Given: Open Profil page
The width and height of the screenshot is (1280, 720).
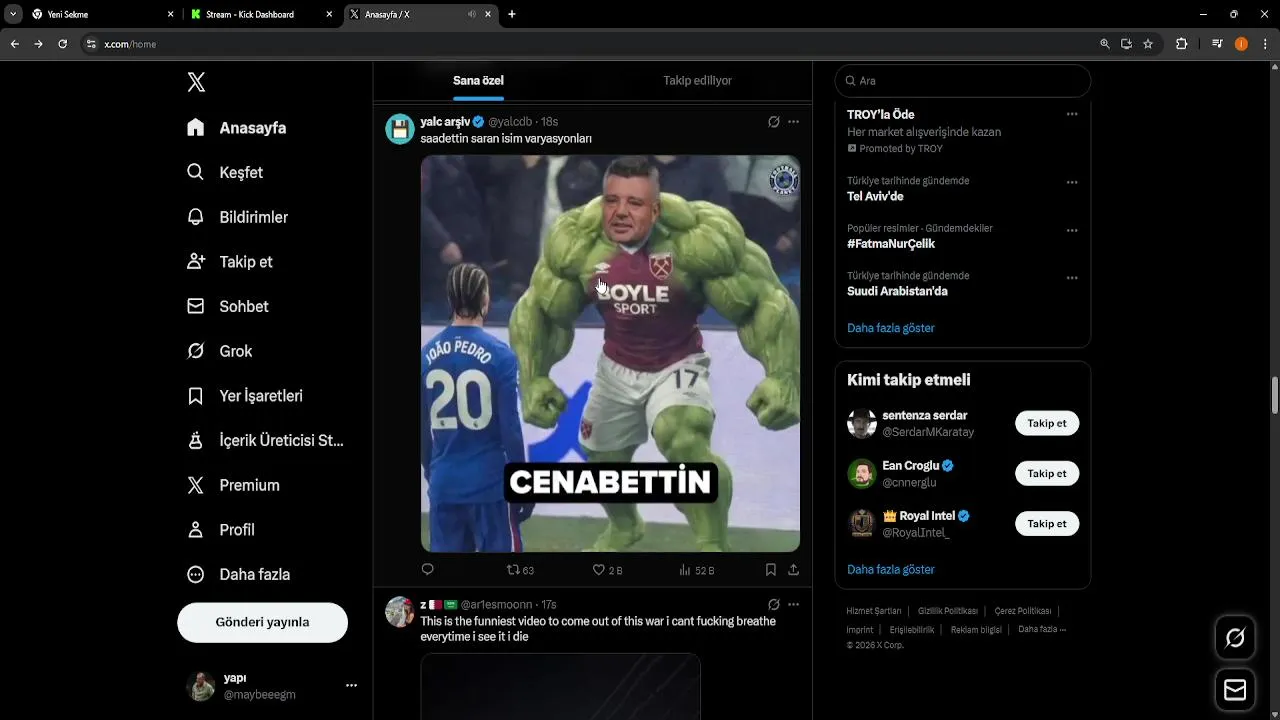Looking at the screenshot, I should (x=221, y=530).
